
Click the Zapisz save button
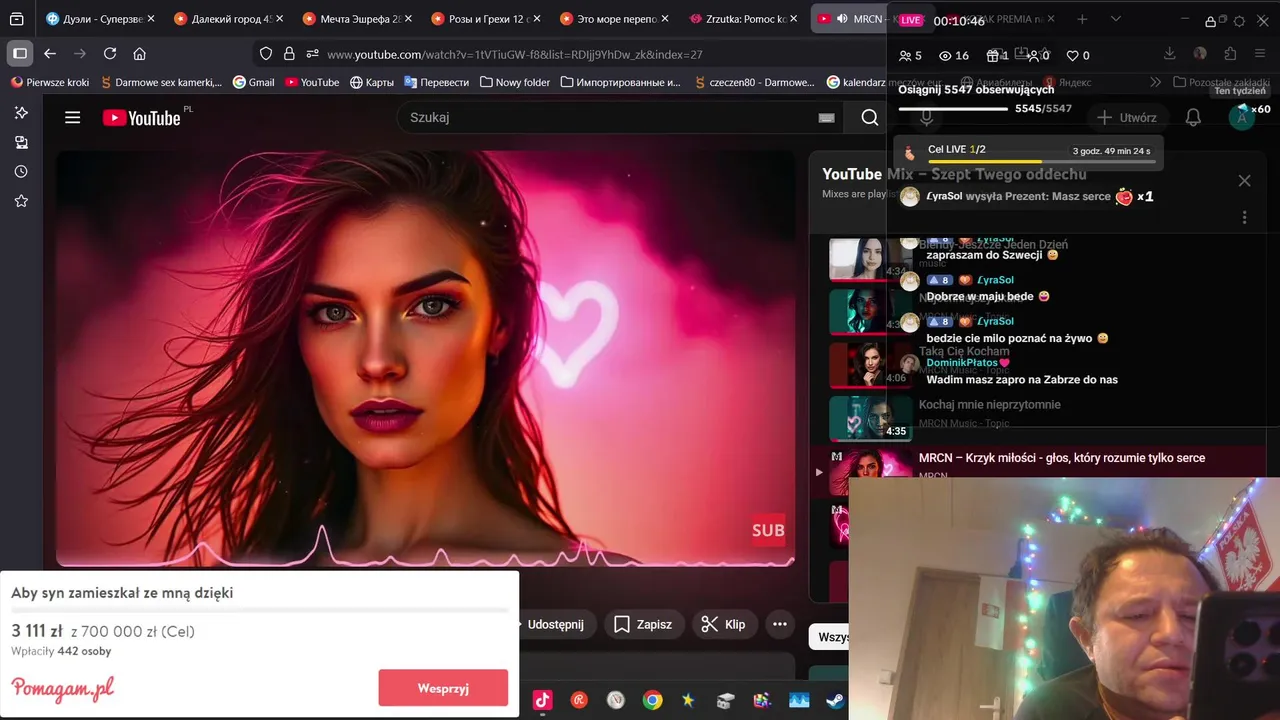pos(643,624)
